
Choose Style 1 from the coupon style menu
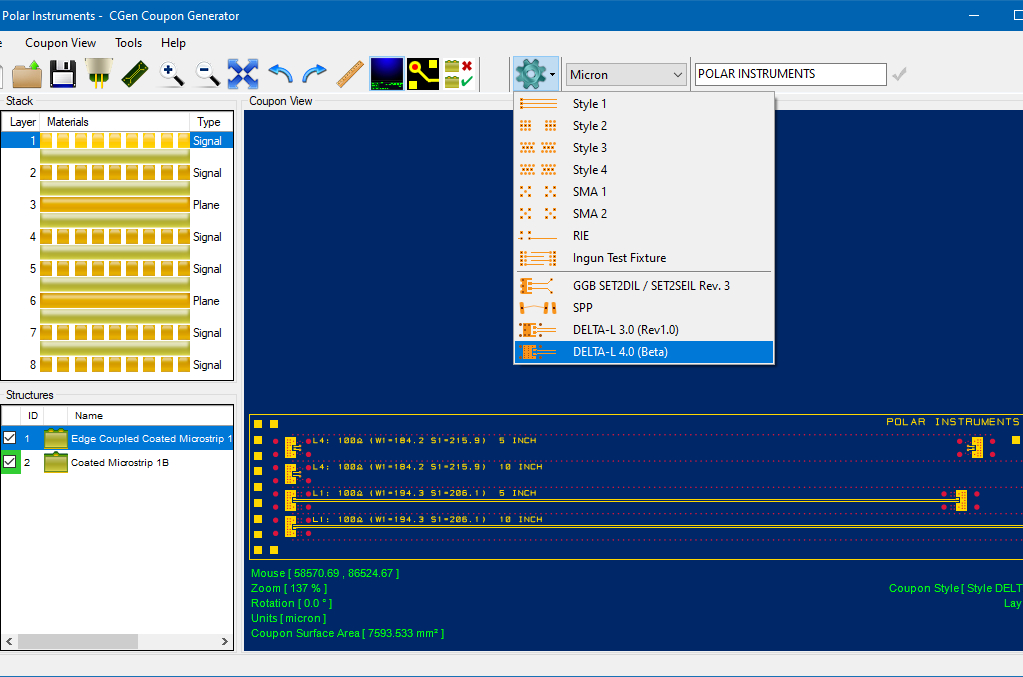(x=644, y=104)
